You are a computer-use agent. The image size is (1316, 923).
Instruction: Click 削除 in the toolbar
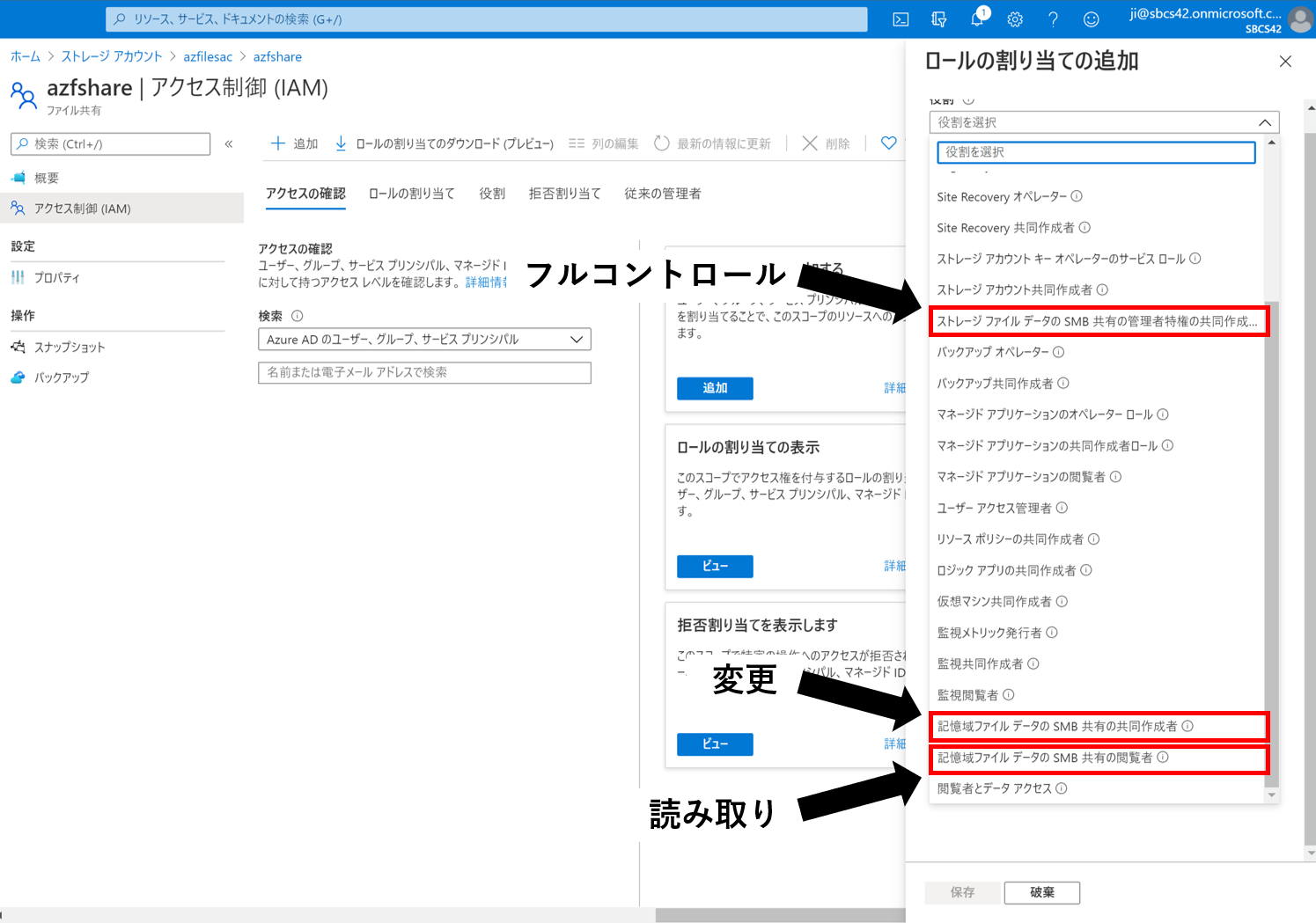[x=827, y=143]
